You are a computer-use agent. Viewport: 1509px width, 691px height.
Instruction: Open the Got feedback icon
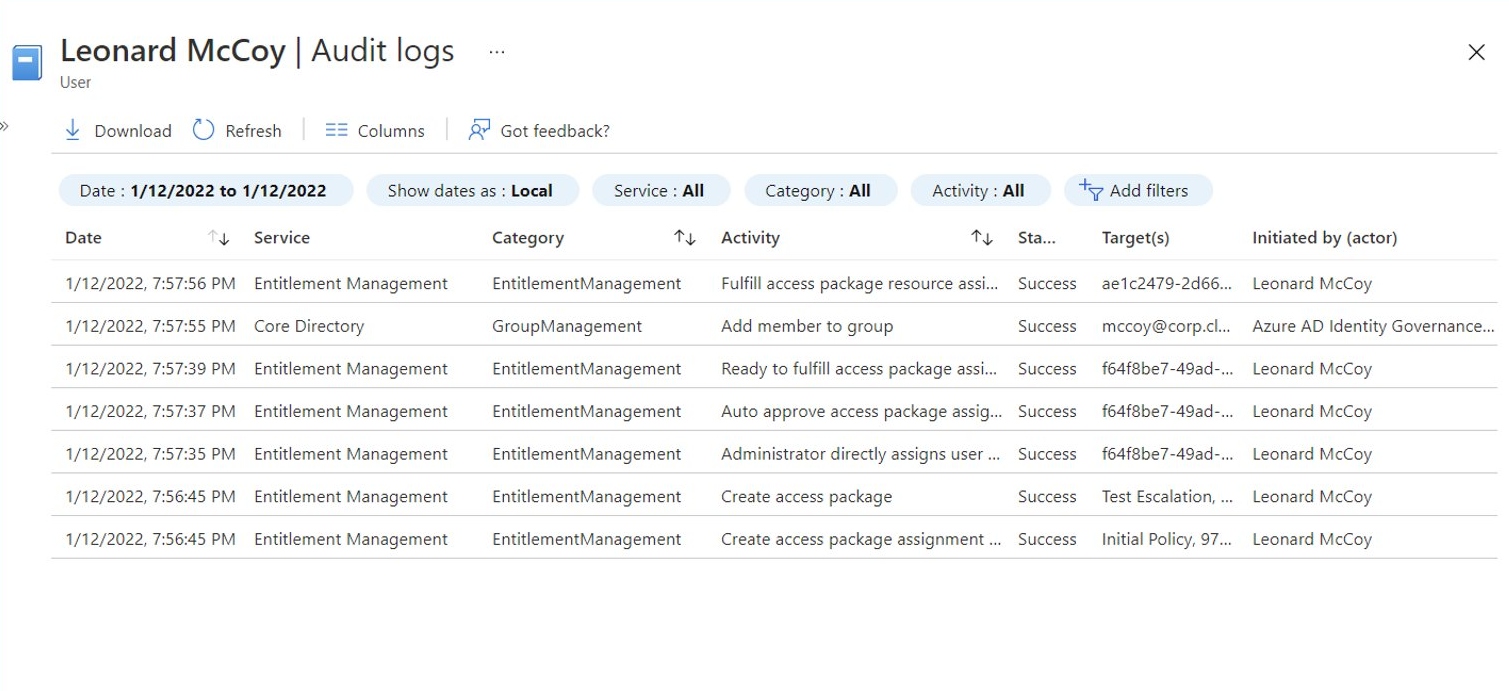coord(479,130)
